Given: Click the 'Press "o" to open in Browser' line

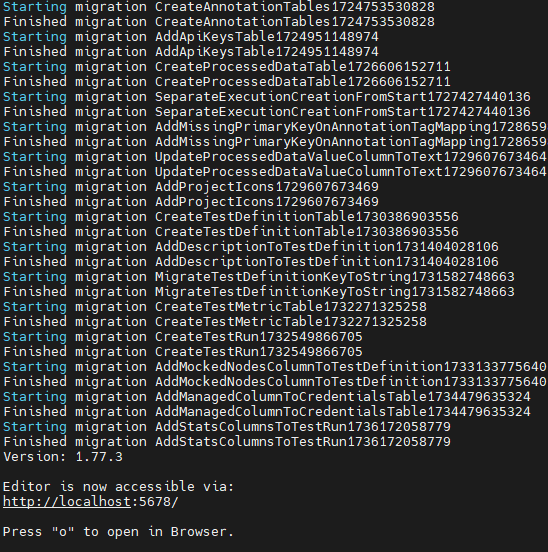Looking at the screenshot, I should (118, 532).
